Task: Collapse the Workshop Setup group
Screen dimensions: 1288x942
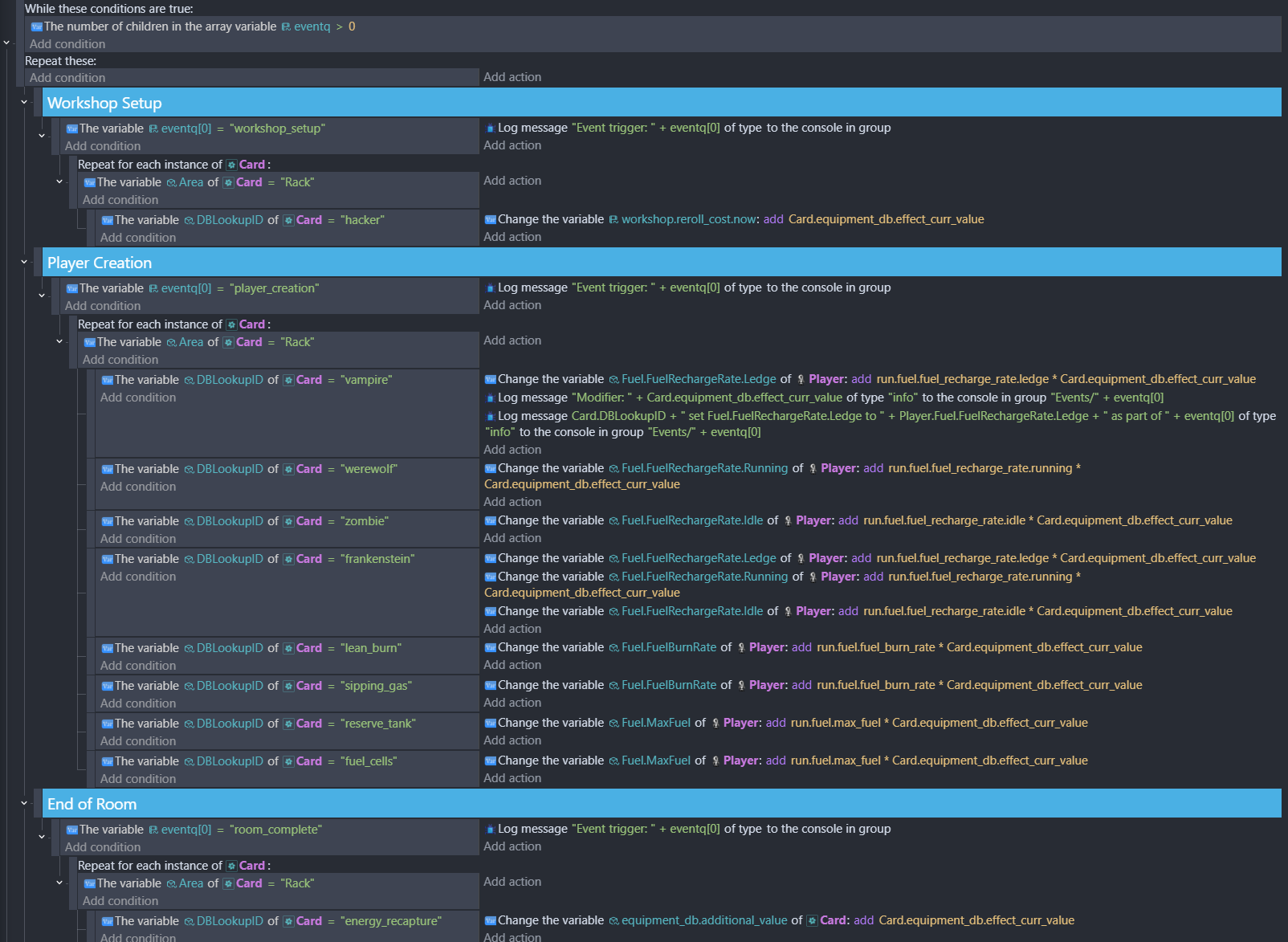Action: pyautogui.click(x=24, y=102)
